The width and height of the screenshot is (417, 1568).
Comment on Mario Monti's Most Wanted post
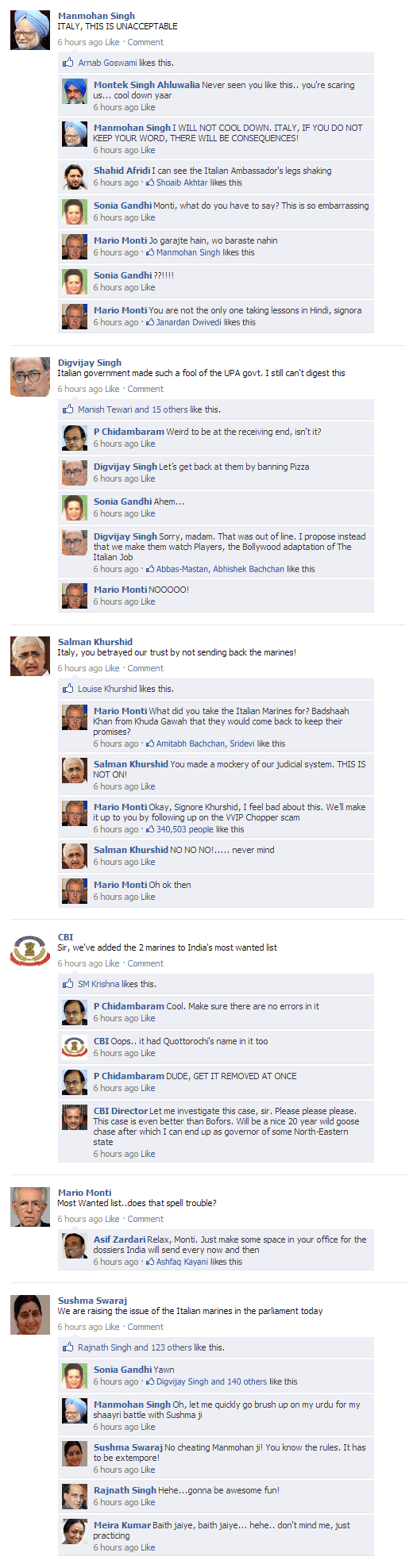(145, 1220)
